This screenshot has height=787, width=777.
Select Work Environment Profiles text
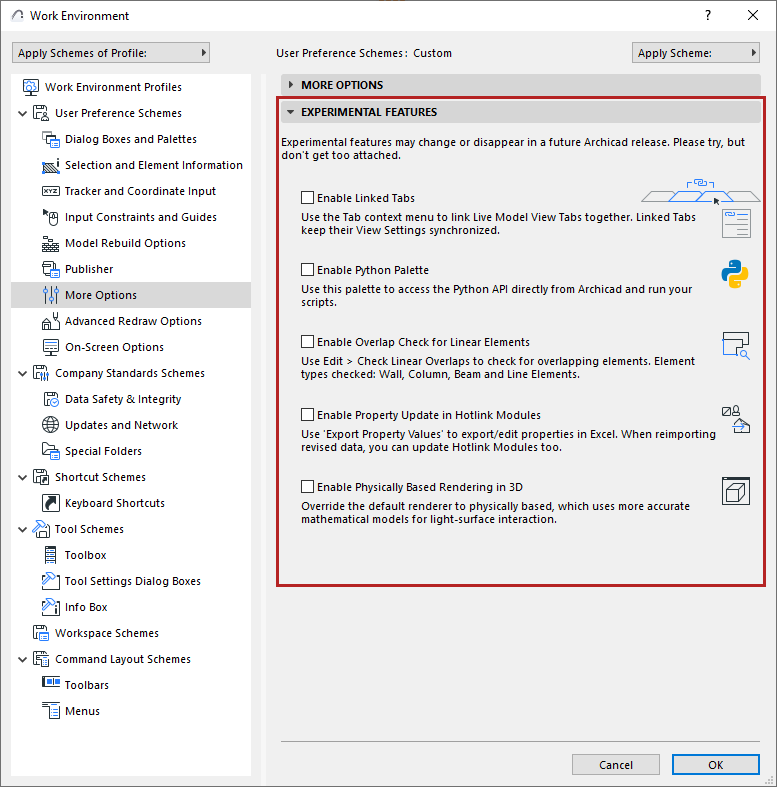(x=113, y=87)
